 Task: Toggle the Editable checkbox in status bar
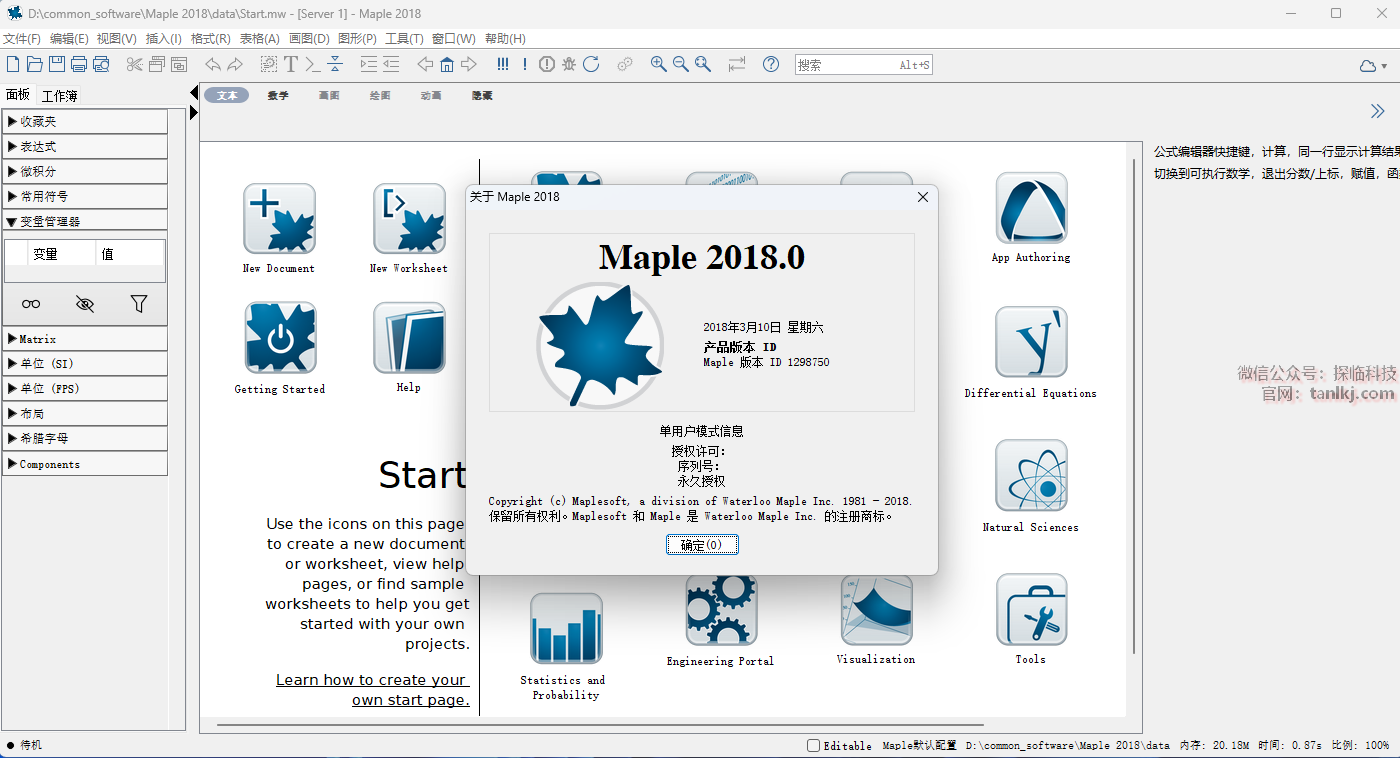(814, 745)
